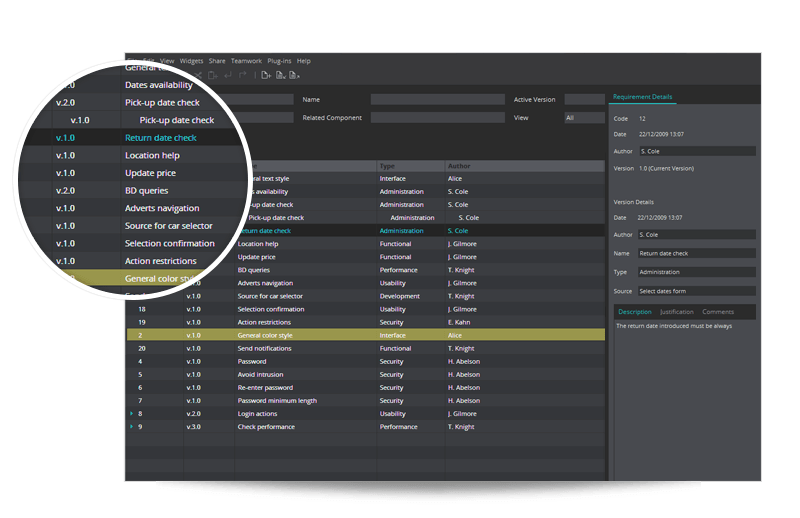Click the import document toolbar icon
This screenshot has width=800, height=518.
click(281, 76)
